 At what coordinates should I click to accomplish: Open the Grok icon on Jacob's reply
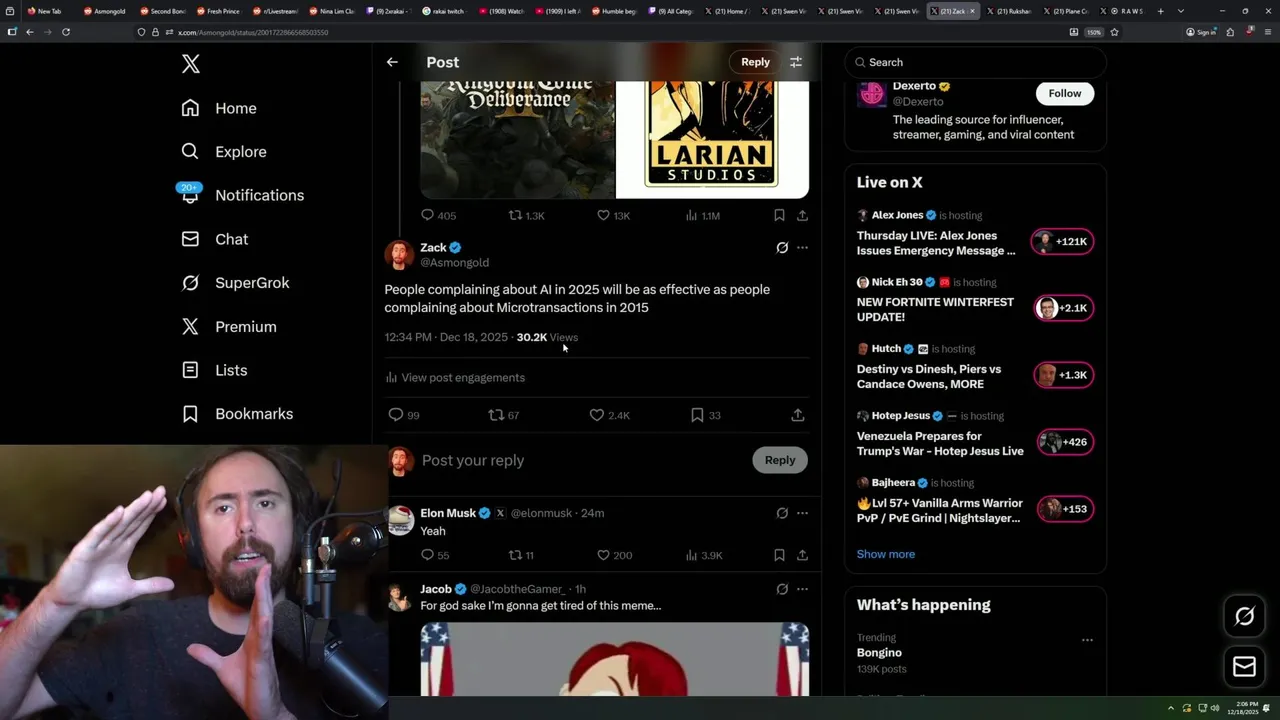point(782,589)
